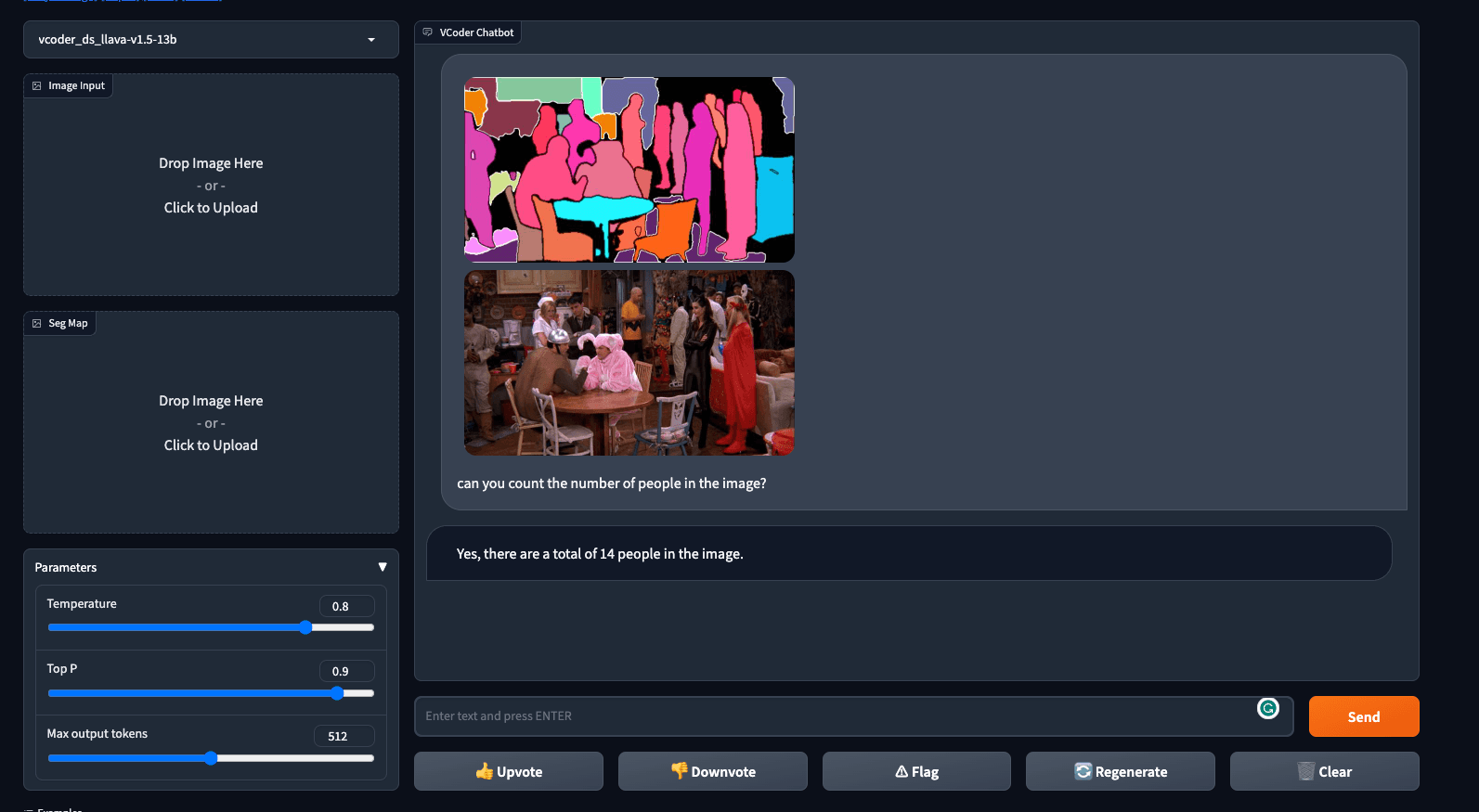Upload a file in Seg Map drop area

(211, 422)
